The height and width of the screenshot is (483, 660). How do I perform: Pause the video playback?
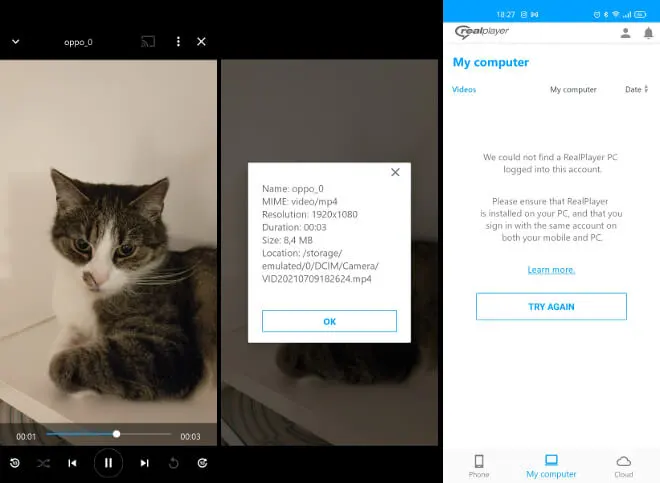tap(109, 463)
